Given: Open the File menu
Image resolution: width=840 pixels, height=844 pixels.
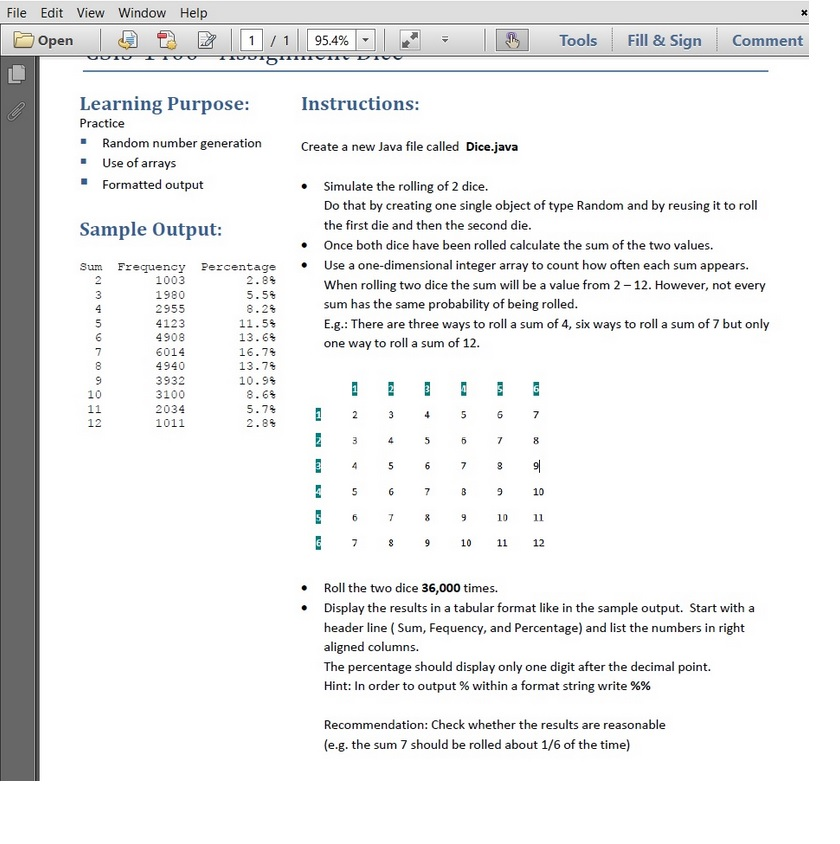Looking at the screenshot, I should click(16, 12).
